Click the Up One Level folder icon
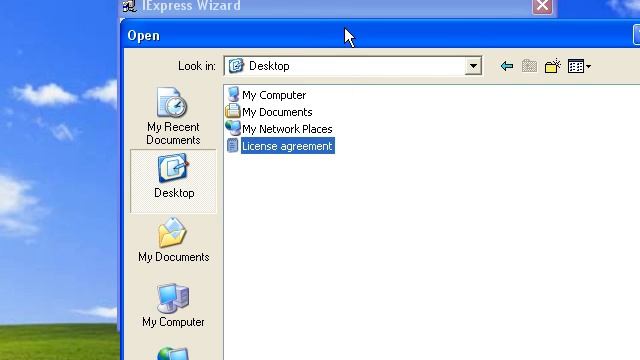Viewport: 640px width, 360px height. (529, 66)
